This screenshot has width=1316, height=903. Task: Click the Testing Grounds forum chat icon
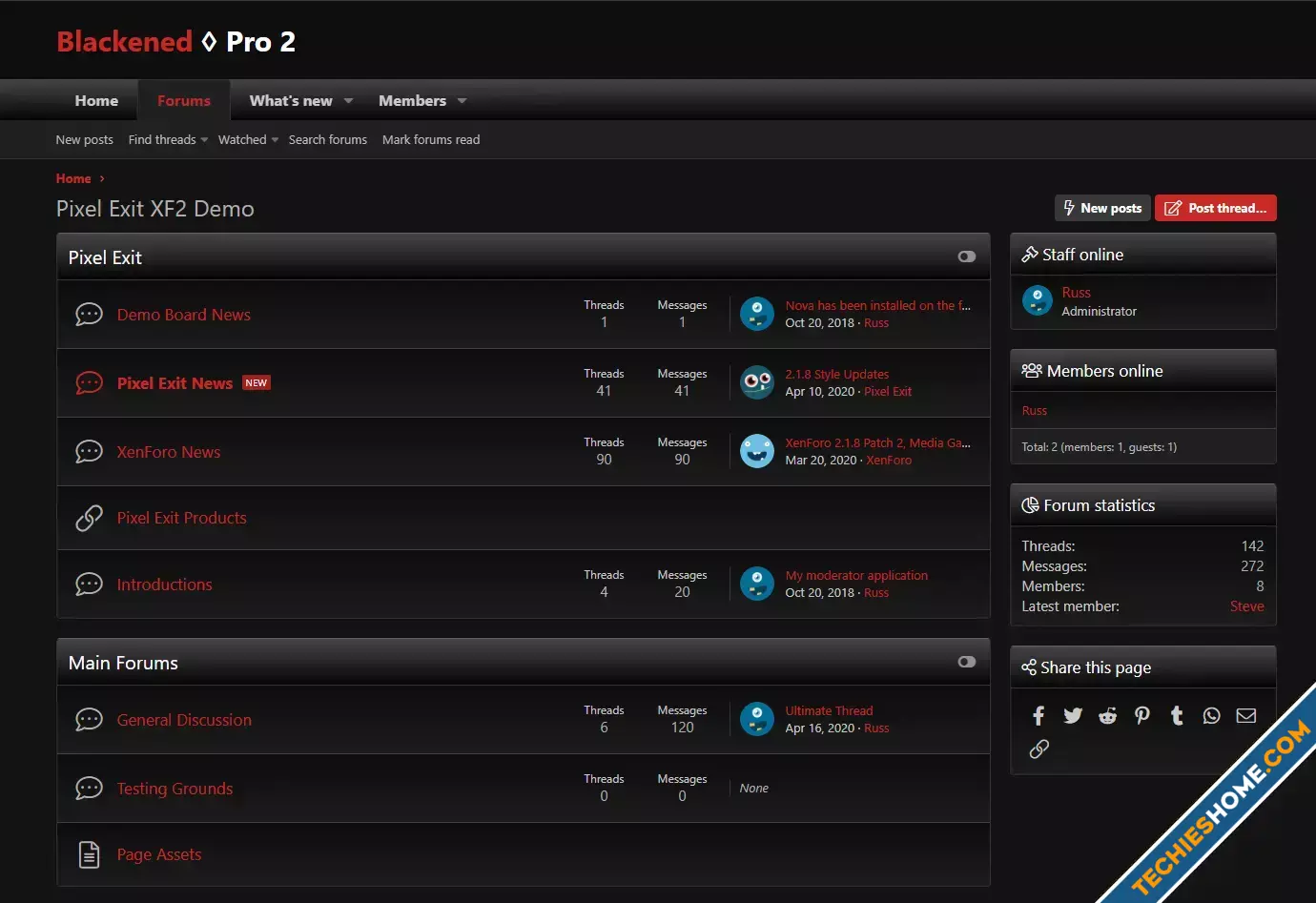pos(89,789)
